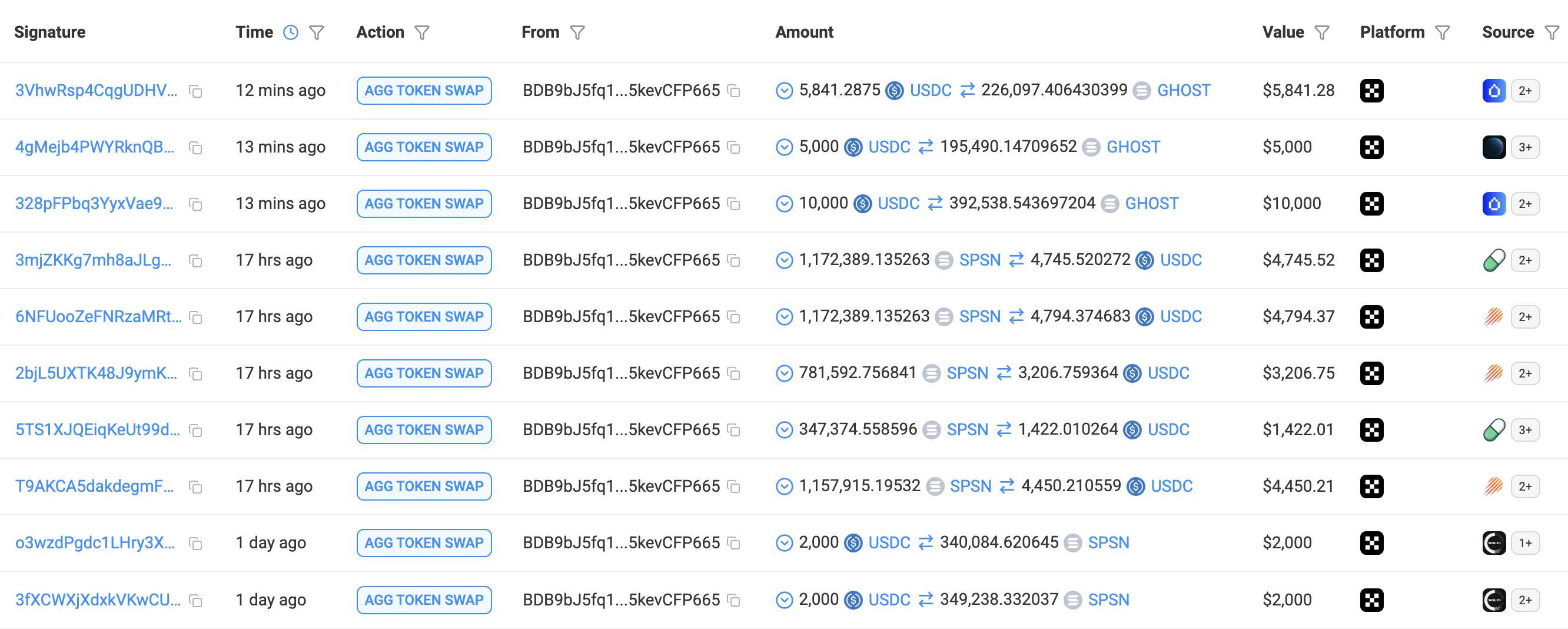Open the Time column filter
The width and height of the screenshot is (1568, 629).
pyautogui.click(x=317, y=32)
